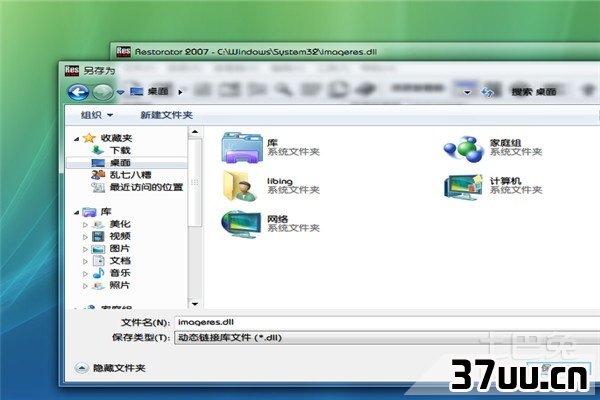Click navigation pane scroll up arrow
The image size is (600, 400).
195,132
